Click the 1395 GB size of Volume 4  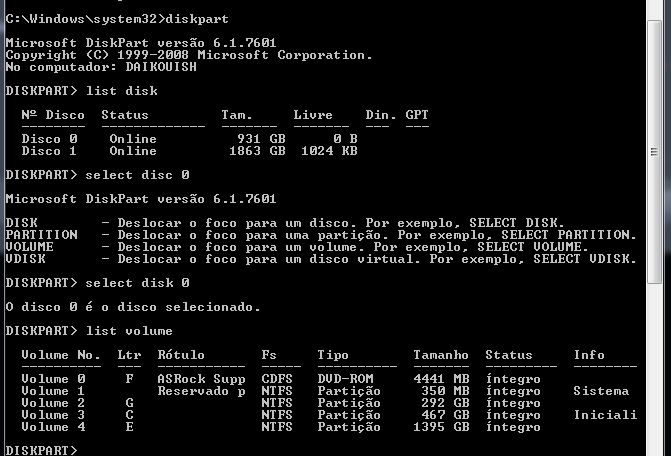tap(441, 427)
